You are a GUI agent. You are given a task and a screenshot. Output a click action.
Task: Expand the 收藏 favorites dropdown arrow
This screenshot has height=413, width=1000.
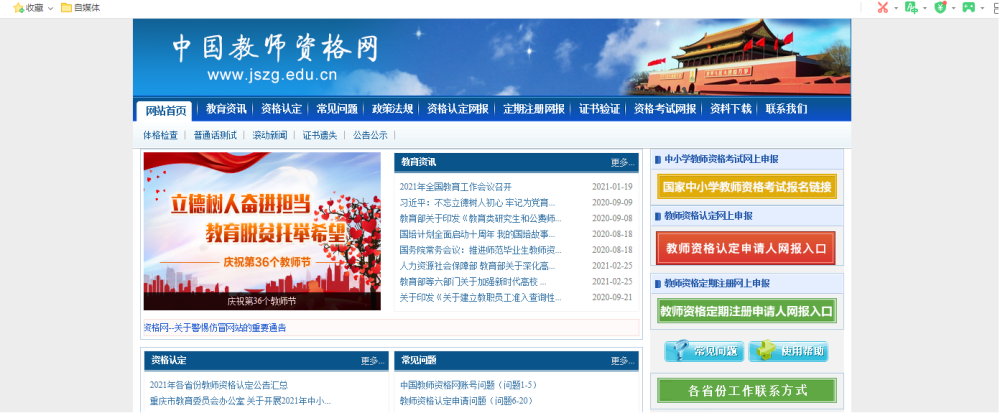click(50, 8)
